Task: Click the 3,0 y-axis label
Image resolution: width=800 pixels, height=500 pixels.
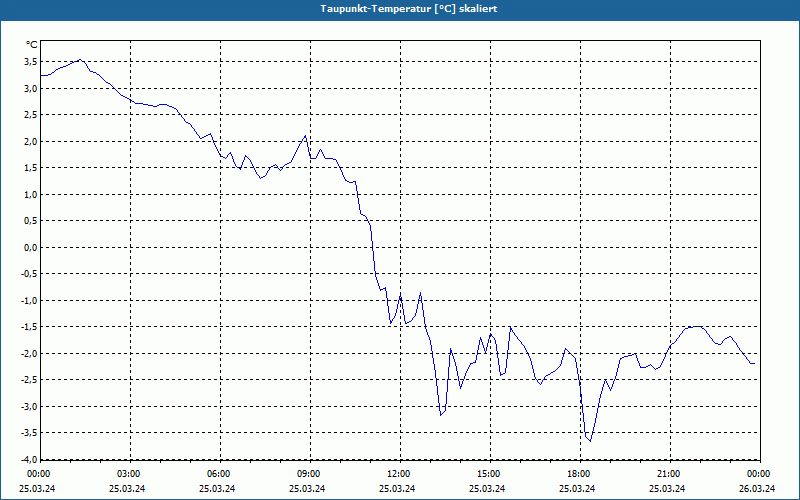Action: coord(30,88)
